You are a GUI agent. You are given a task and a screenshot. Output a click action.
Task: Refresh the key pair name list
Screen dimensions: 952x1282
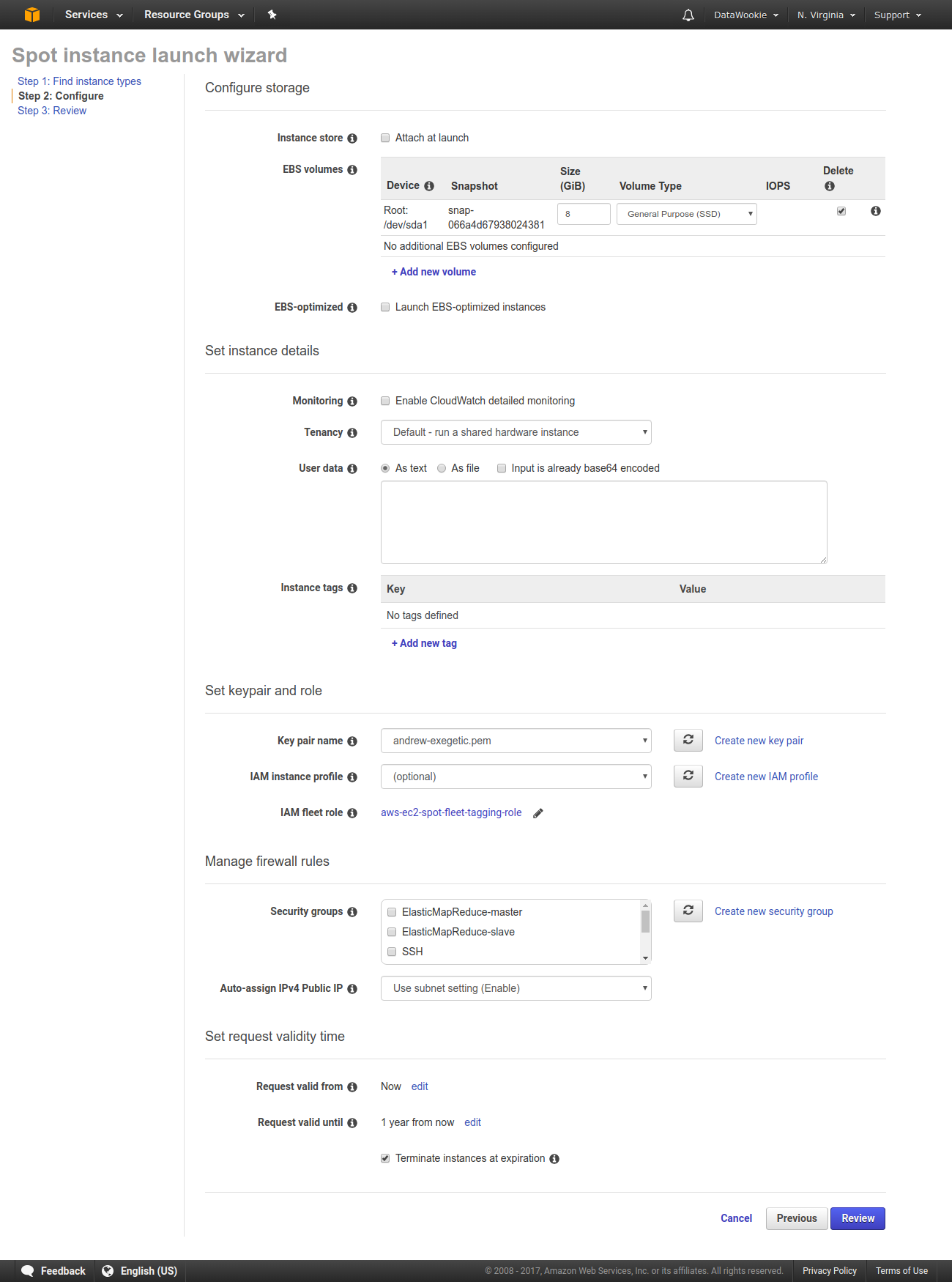tap(688, 740)
